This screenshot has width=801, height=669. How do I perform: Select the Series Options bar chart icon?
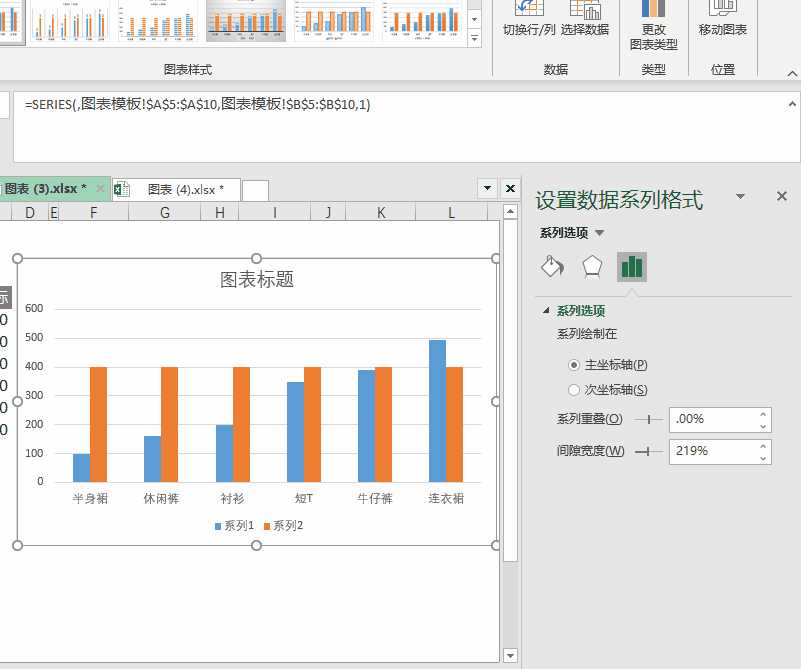pos(631,266)
